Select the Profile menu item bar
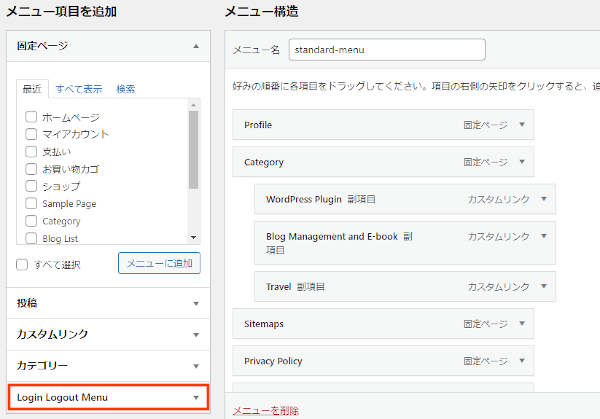 pyautogui.click(x=383, y=125)
